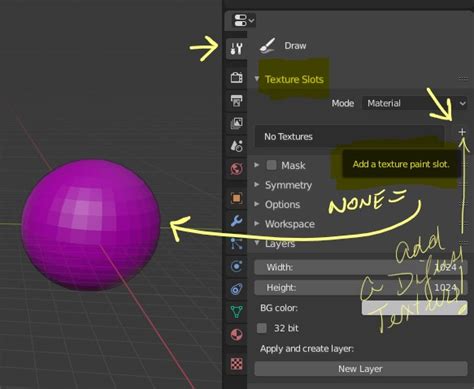This screenshot has height=389, width=474.
Task: Expand the Workspace panel
Action: 257,224
